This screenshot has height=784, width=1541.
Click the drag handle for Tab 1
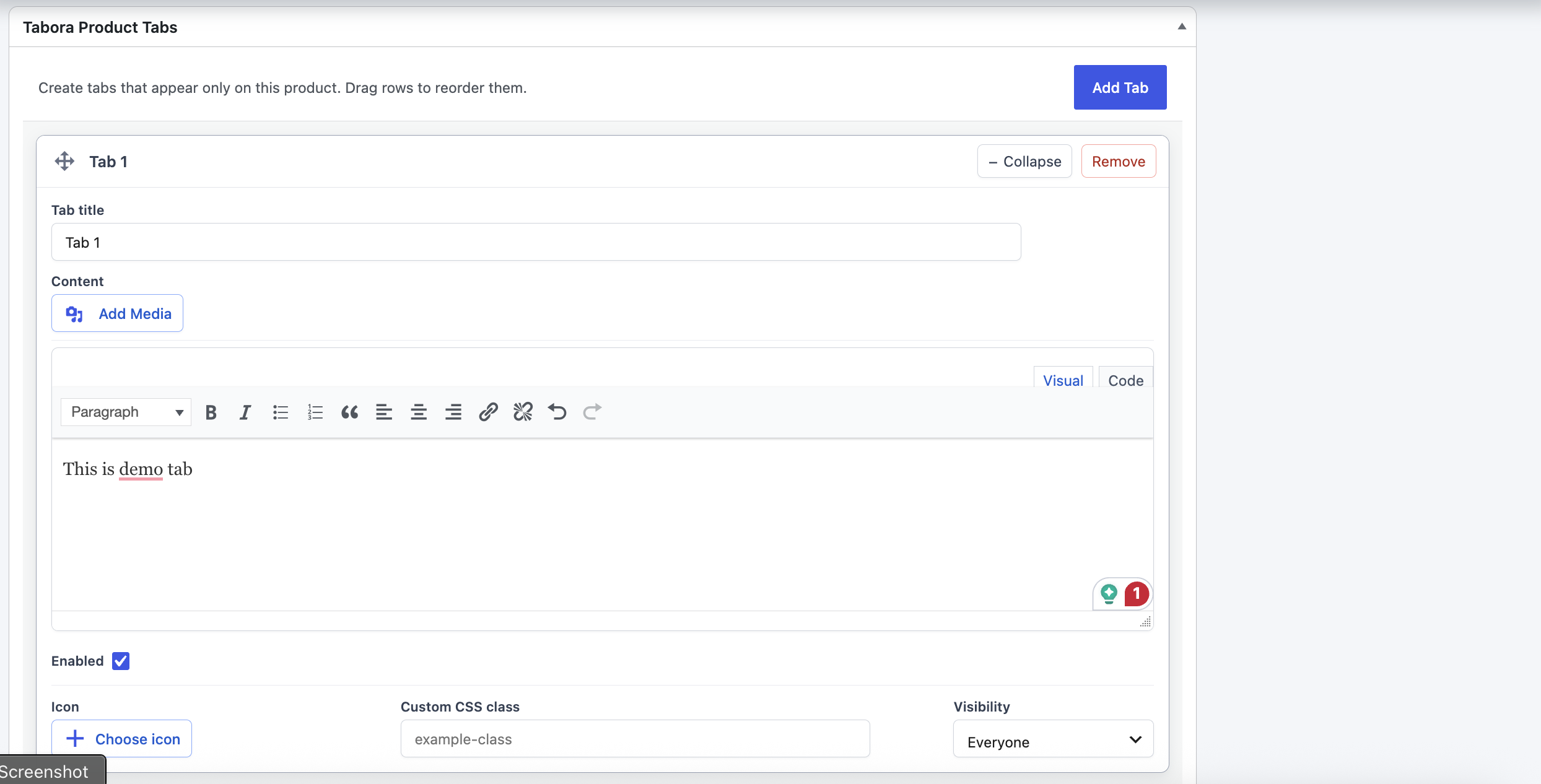64,161
